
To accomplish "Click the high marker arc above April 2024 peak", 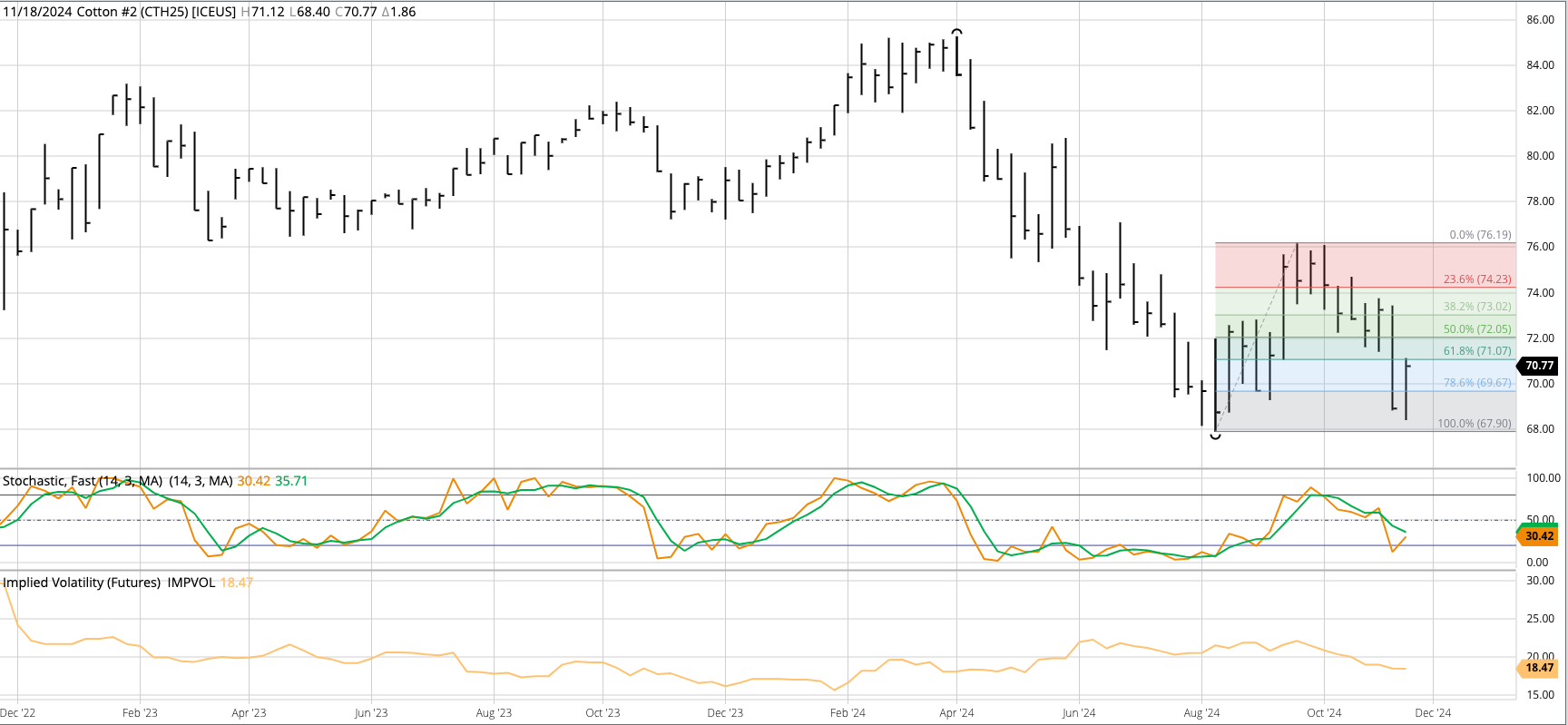I will (x=956, y=32).
